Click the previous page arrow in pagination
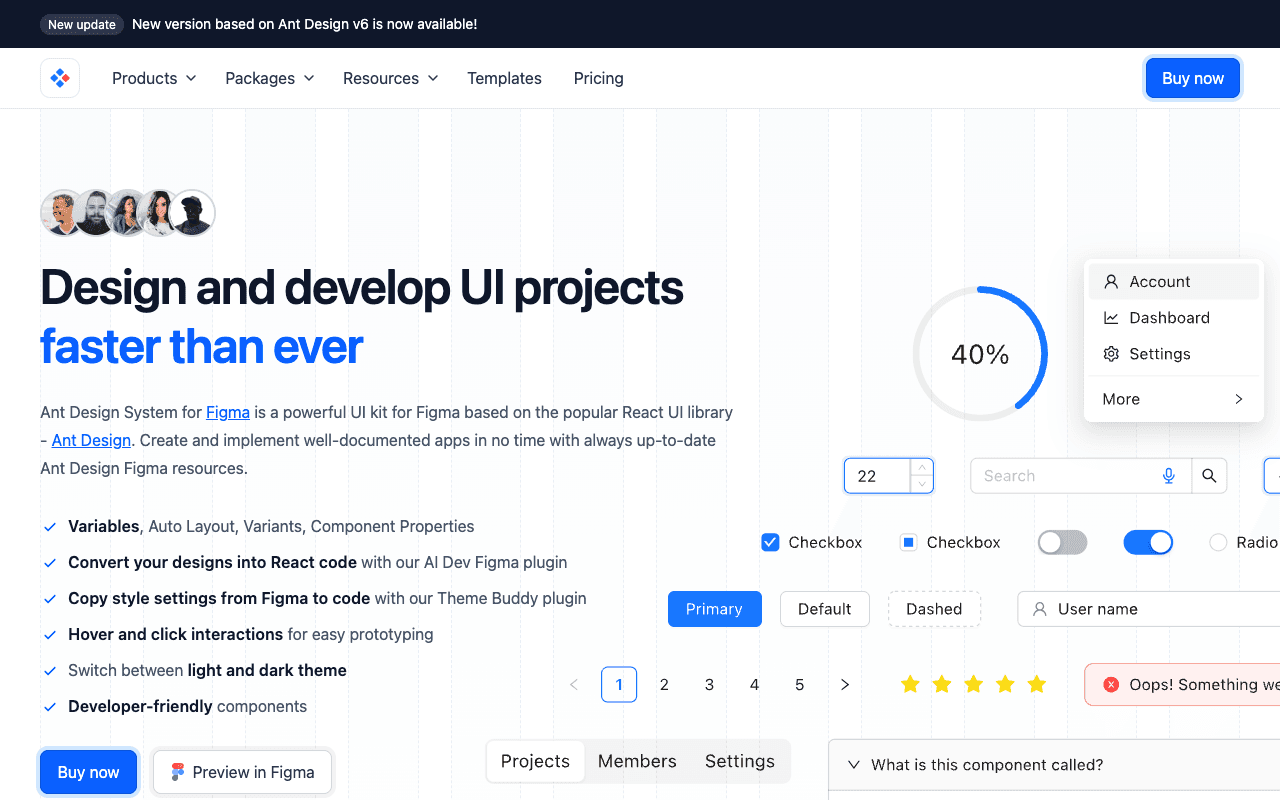Screen dimensions: 1280x800 click(x=574, y=685)
